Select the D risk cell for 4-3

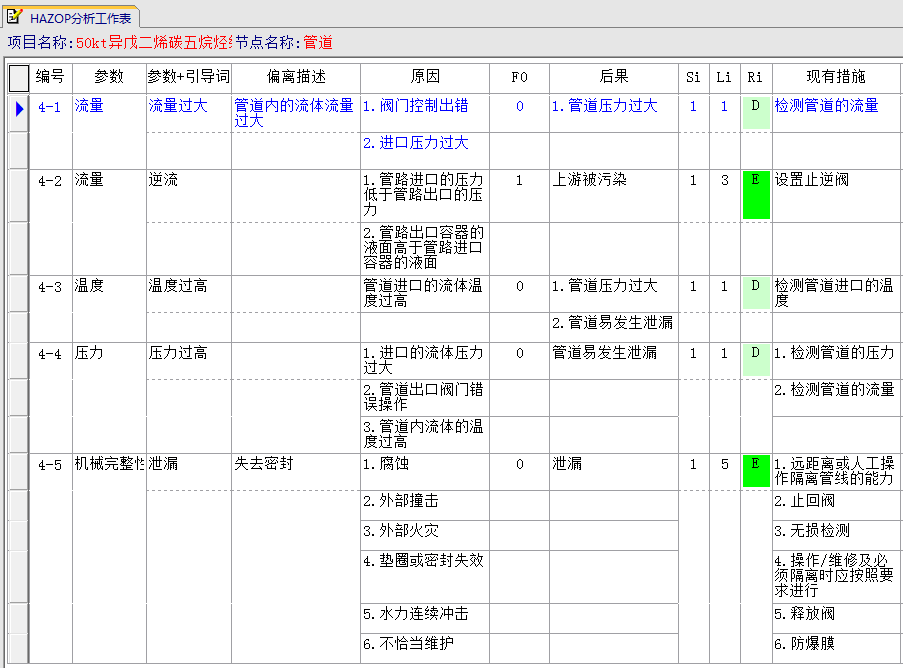tap(756, 294)
